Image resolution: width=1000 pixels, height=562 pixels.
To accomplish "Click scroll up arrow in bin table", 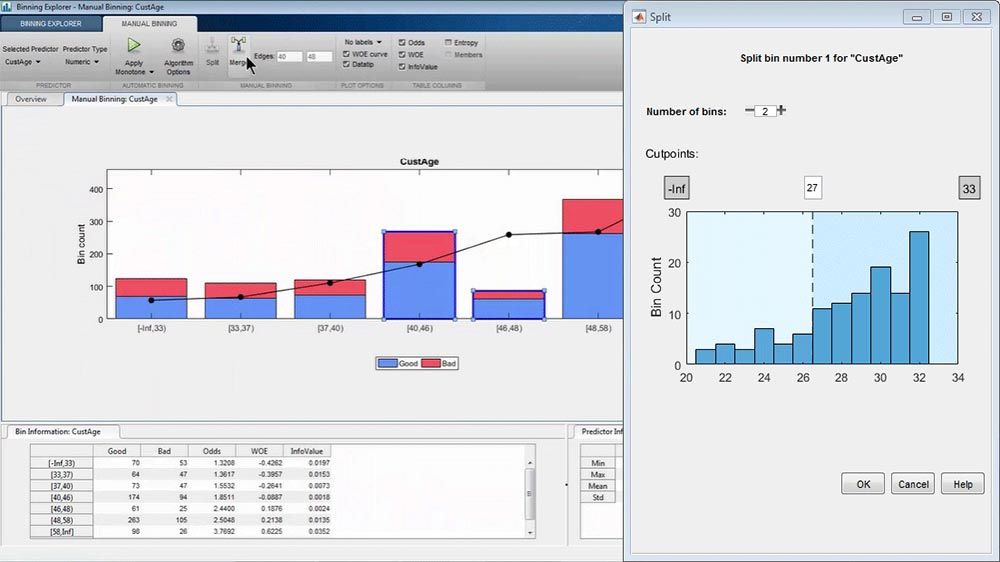I will click(x=530, y=463).
